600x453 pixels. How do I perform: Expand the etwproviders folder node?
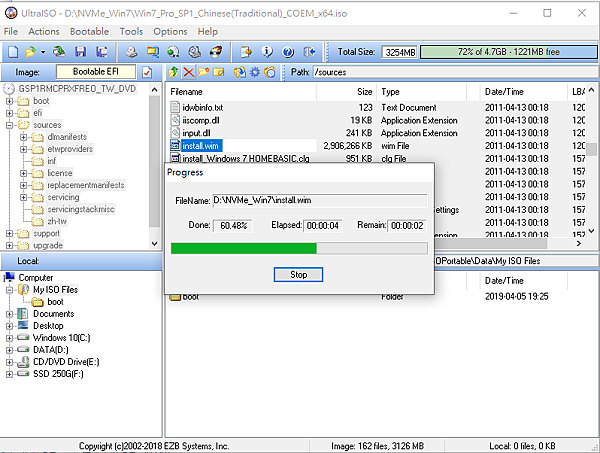point(24,149)
